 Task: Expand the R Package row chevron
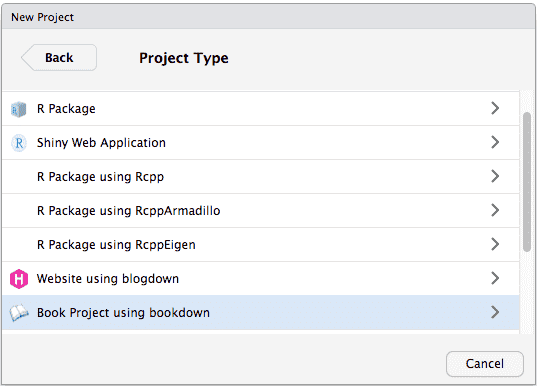point(495,108)
